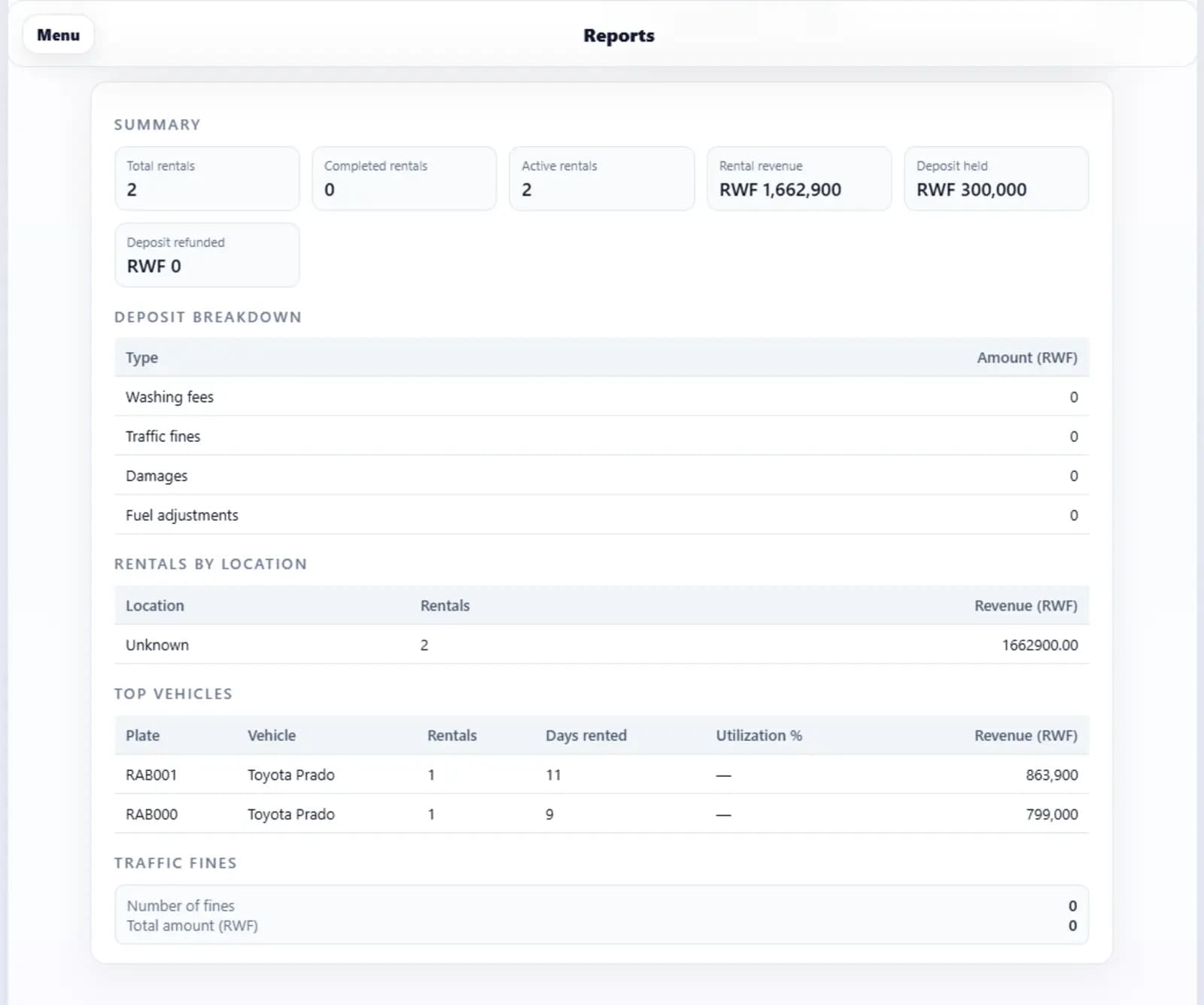Click the Deposit held card
Viewport: 1204px width, 1005px height.
pyautogui.click(x=996, y=178)
